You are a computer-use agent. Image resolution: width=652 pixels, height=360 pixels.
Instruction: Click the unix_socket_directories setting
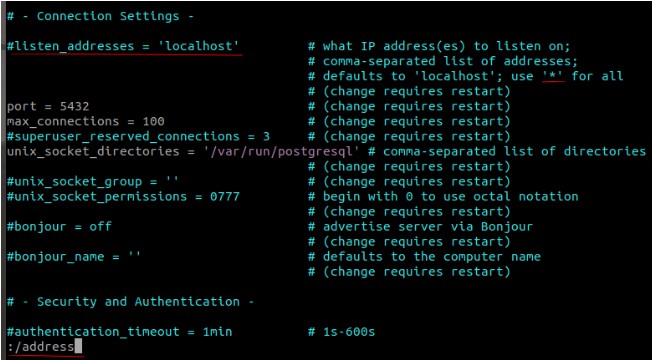click(x=180, y=151)
